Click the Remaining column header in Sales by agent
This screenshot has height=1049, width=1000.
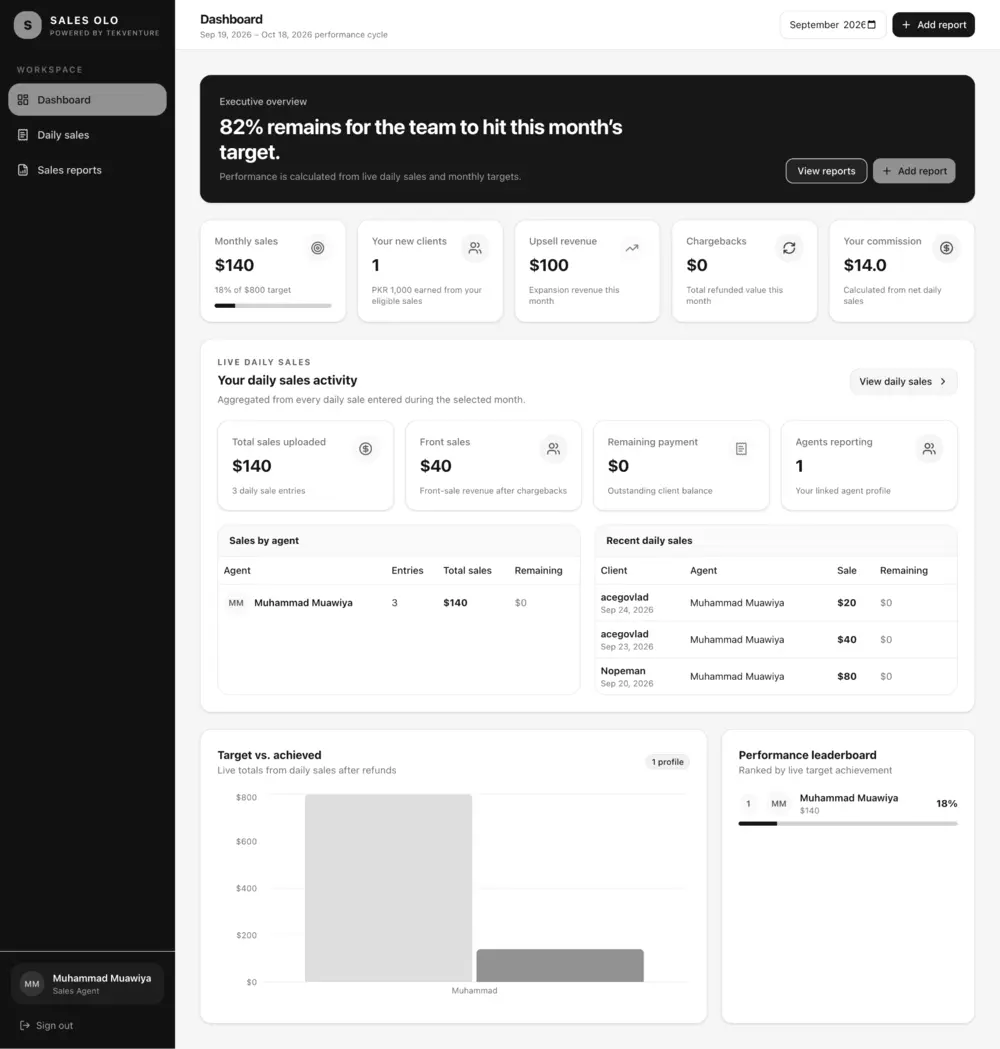pos(538,571)
